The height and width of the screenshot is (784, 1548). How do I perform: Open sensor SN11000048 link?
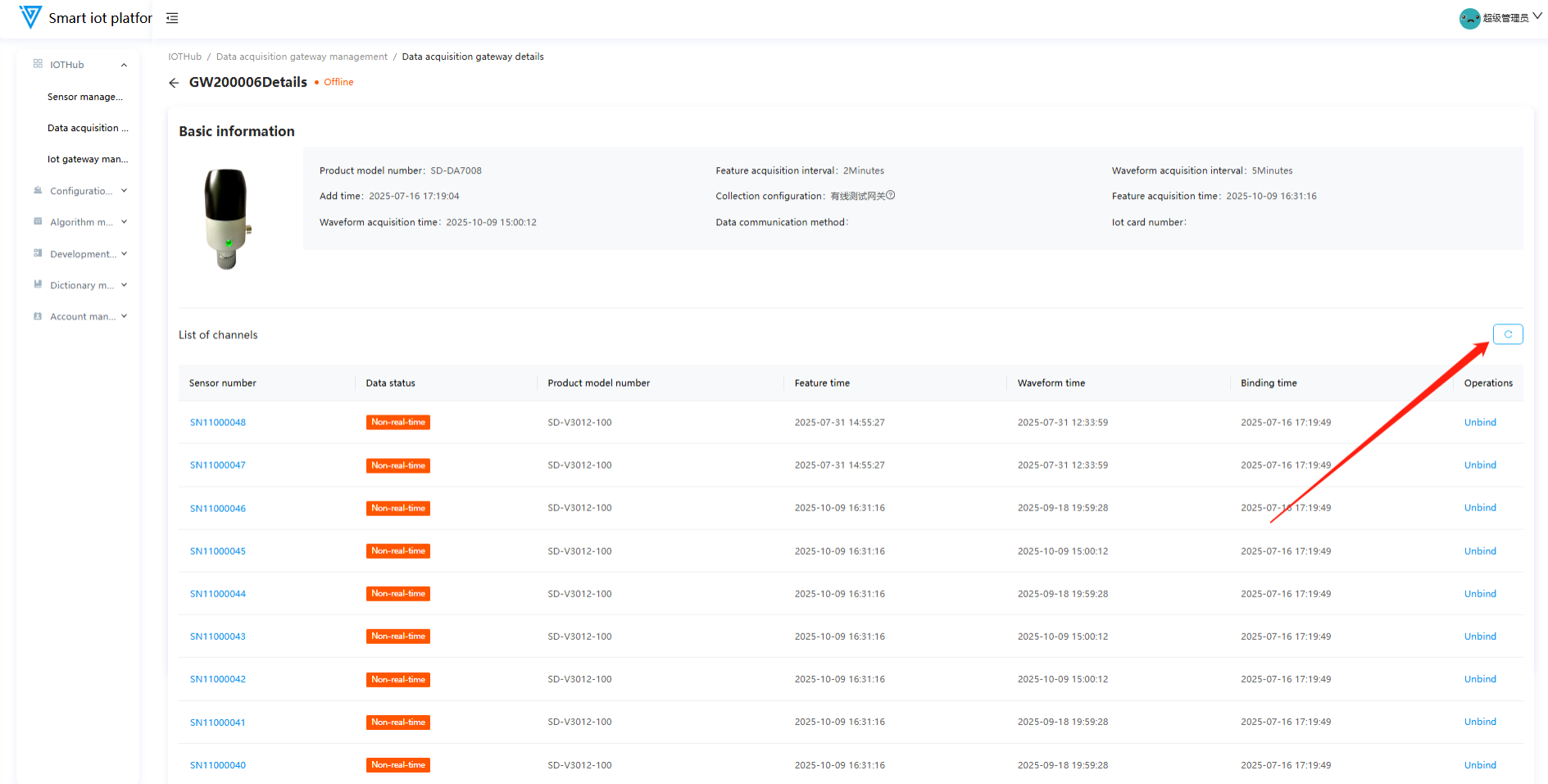pyautogui.click(x=218, y=423)
